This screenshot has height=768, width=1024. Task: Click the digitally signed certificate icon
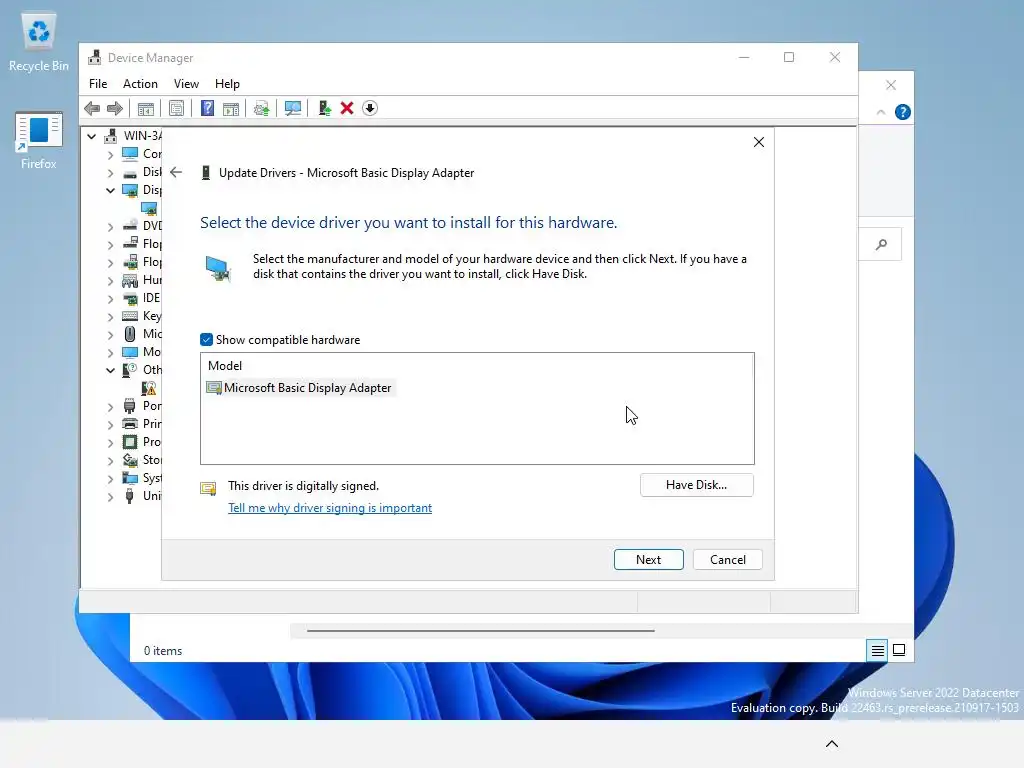[208, 488]
